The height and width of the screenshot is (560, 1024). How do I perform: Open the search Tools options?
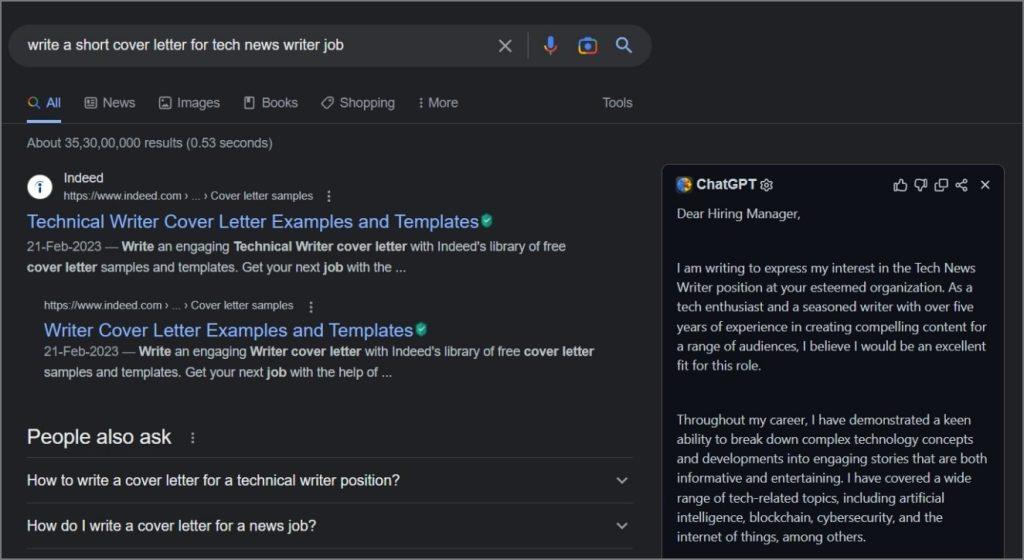(617, 103)
